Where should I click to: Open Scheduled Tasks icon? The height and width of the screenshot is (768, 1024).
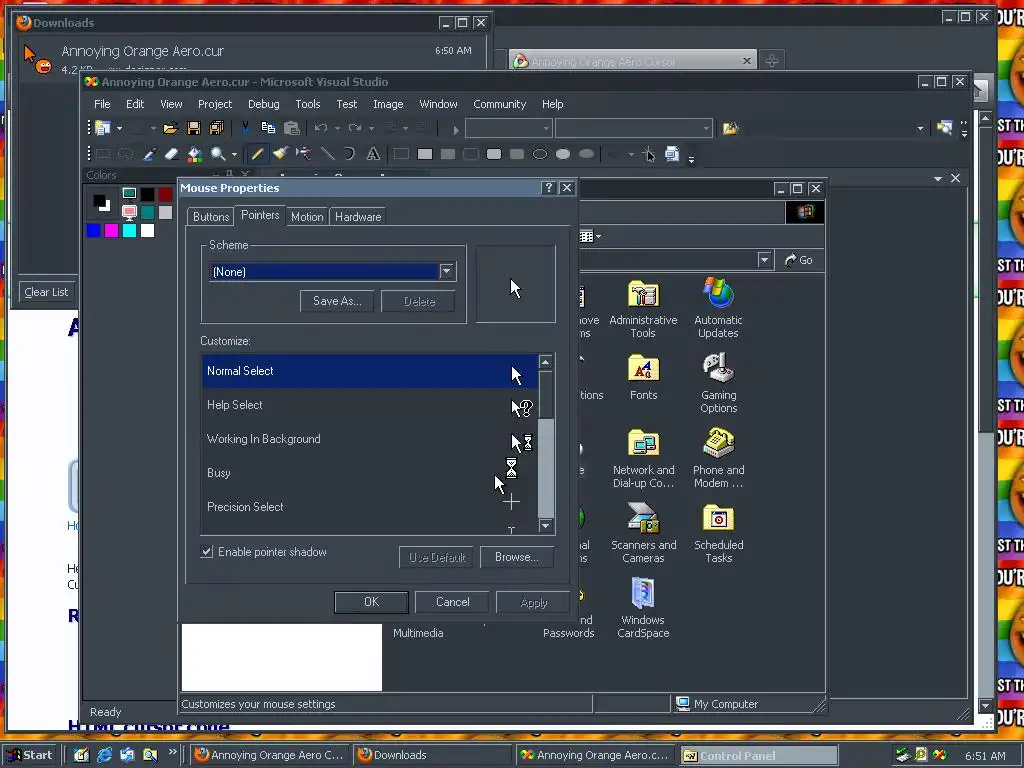[x=718, y=534]
